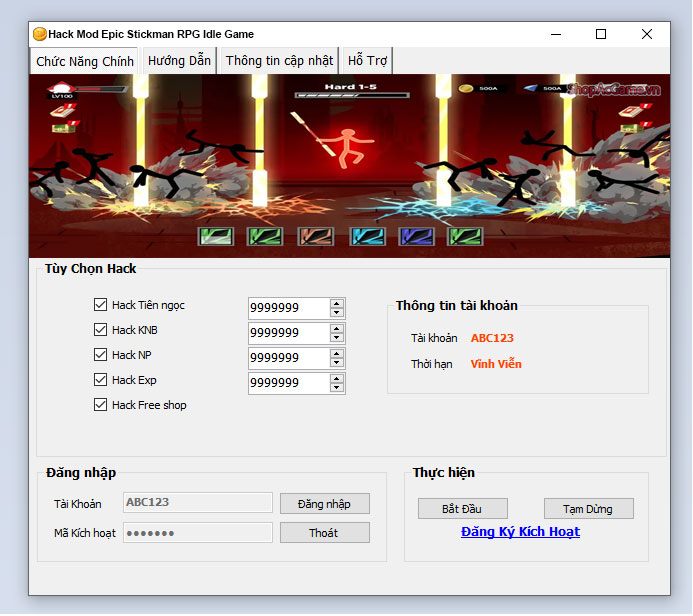Disable the Hack Exp checkbox

click(100, 380)
